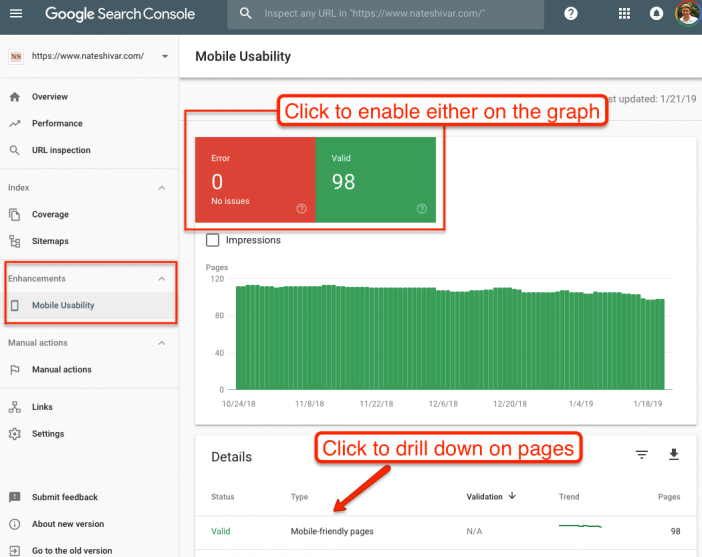
Task: Open the property selector dropdown arrow
Action: (x=165, y=56)
